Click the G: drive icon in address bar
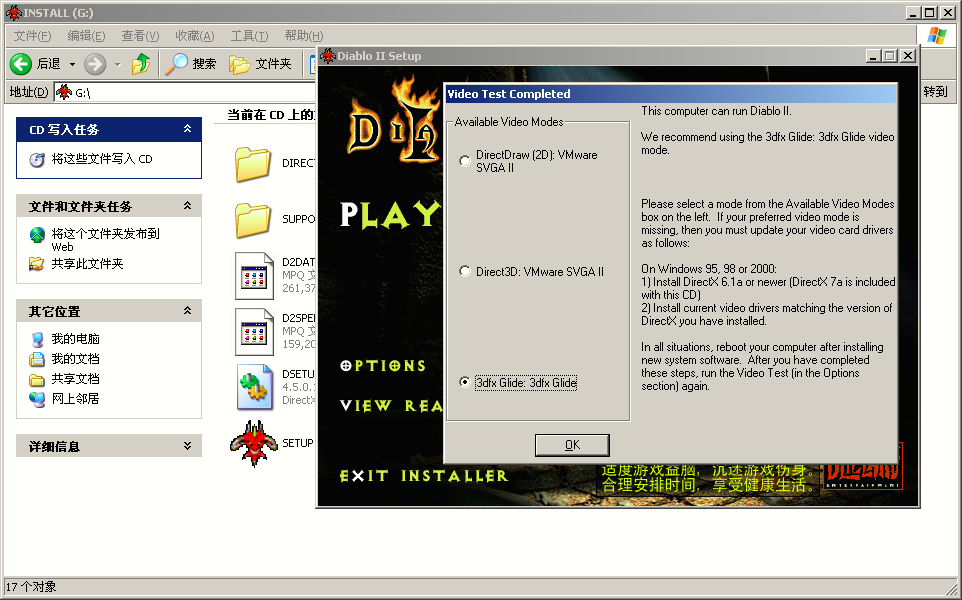 (64, 93)
